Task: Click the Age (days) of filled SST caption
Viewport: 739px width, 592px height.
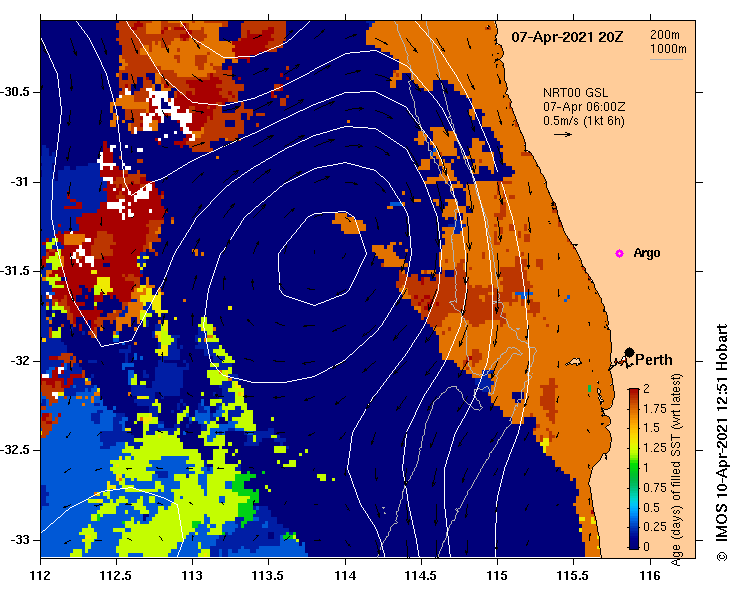Action: tap(677, 469)
